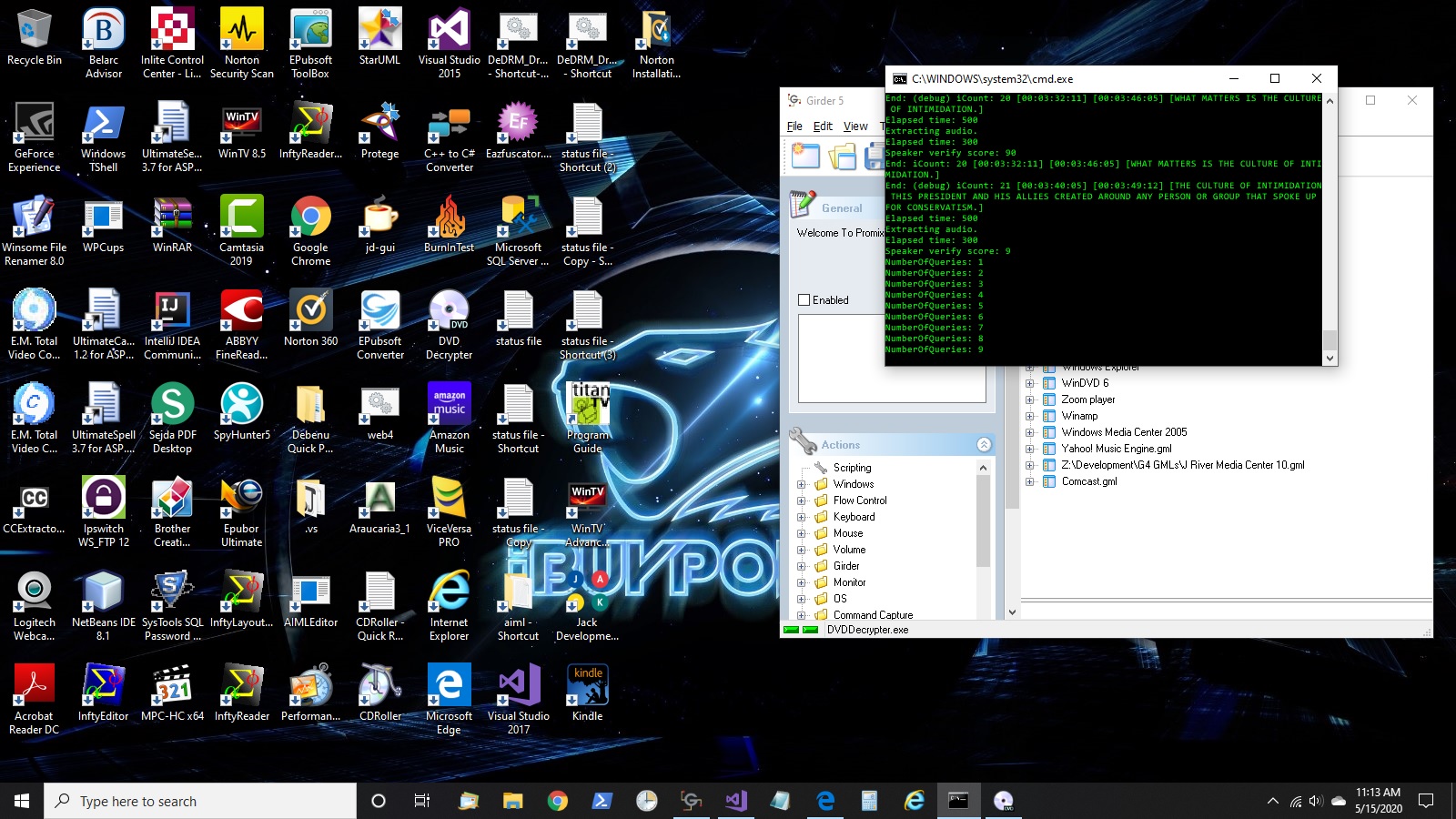Click scroll-up arrow in cmd window
The image size is (1456, 819).
pyautogui.click(x=1330, y=100)
